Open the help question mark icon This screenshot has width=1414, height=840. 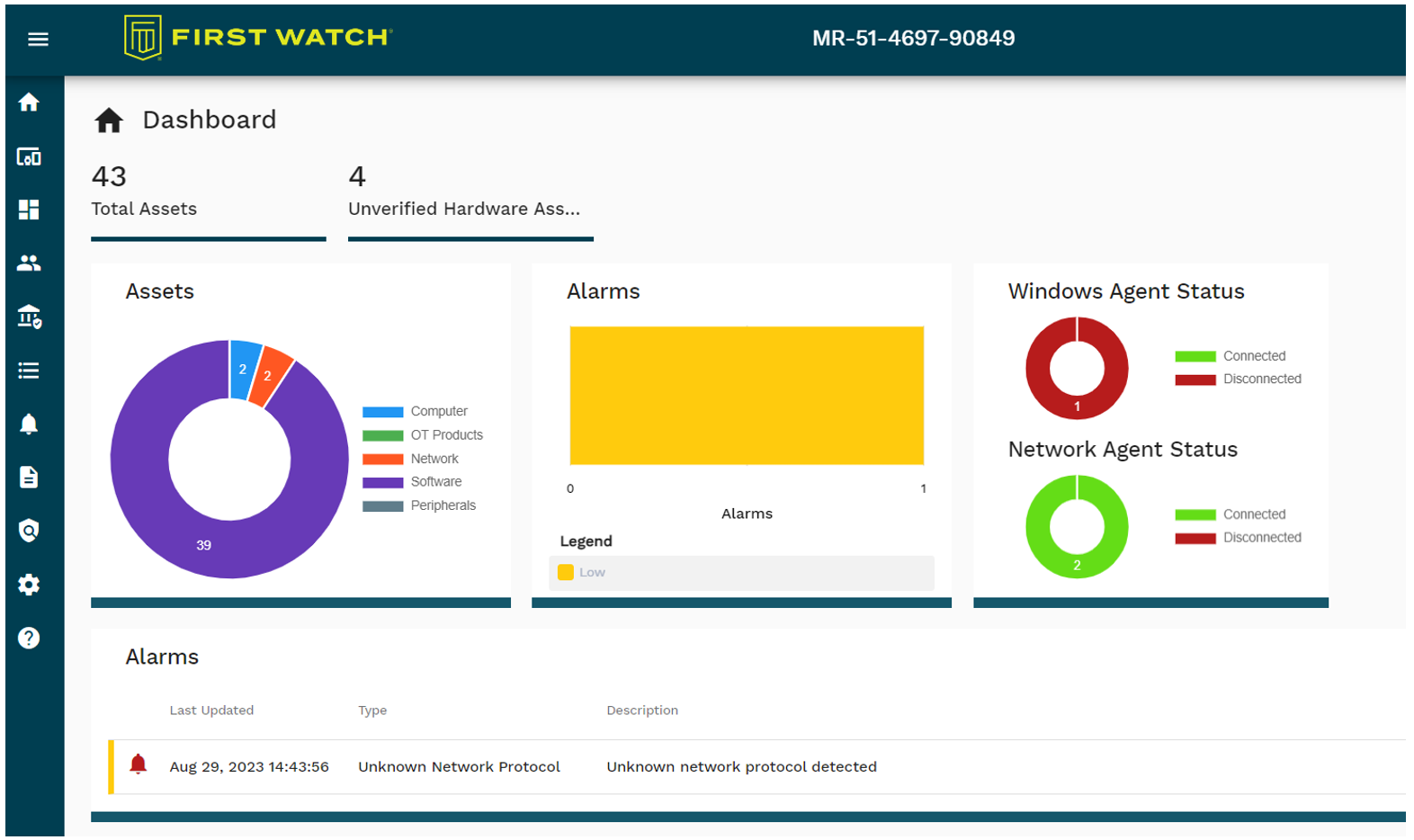point(29,638)
